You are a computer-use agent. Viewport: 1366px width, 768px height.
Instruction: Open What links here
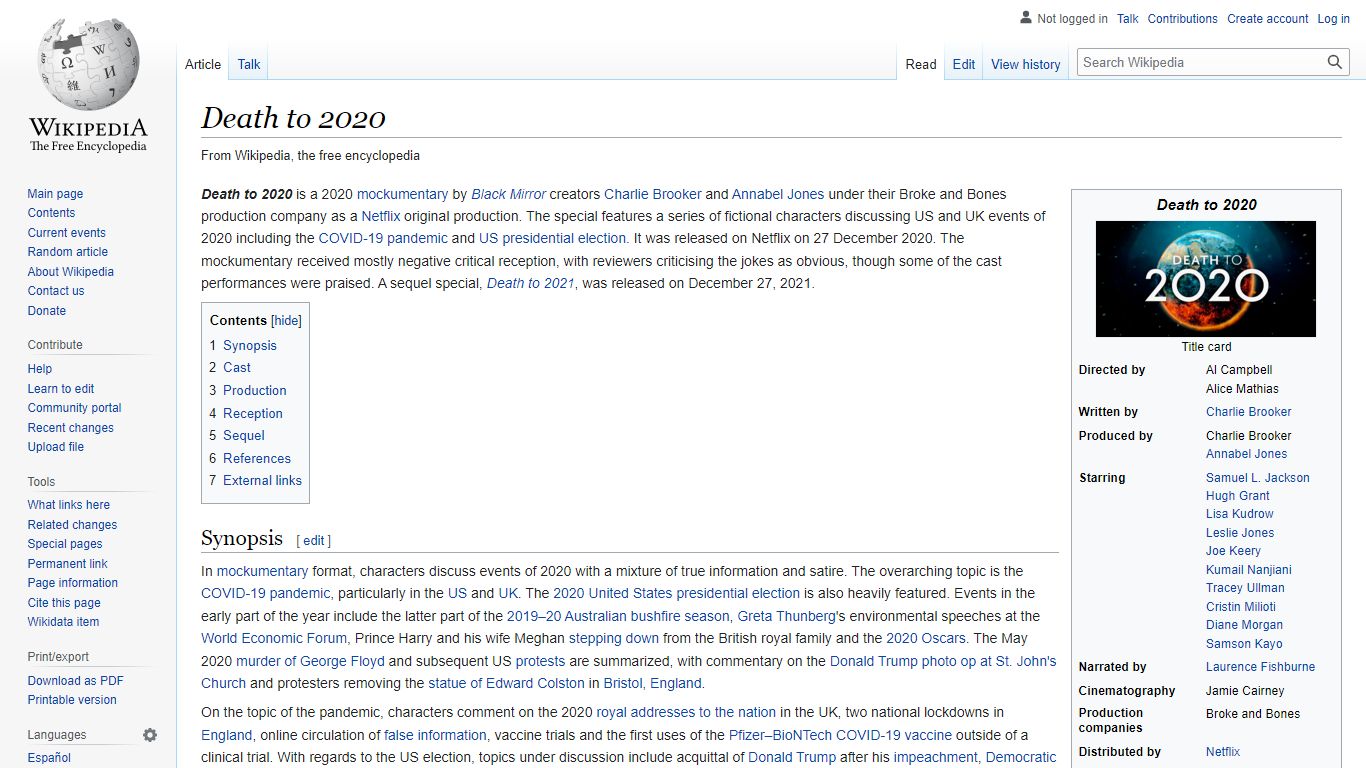(69, 505)
